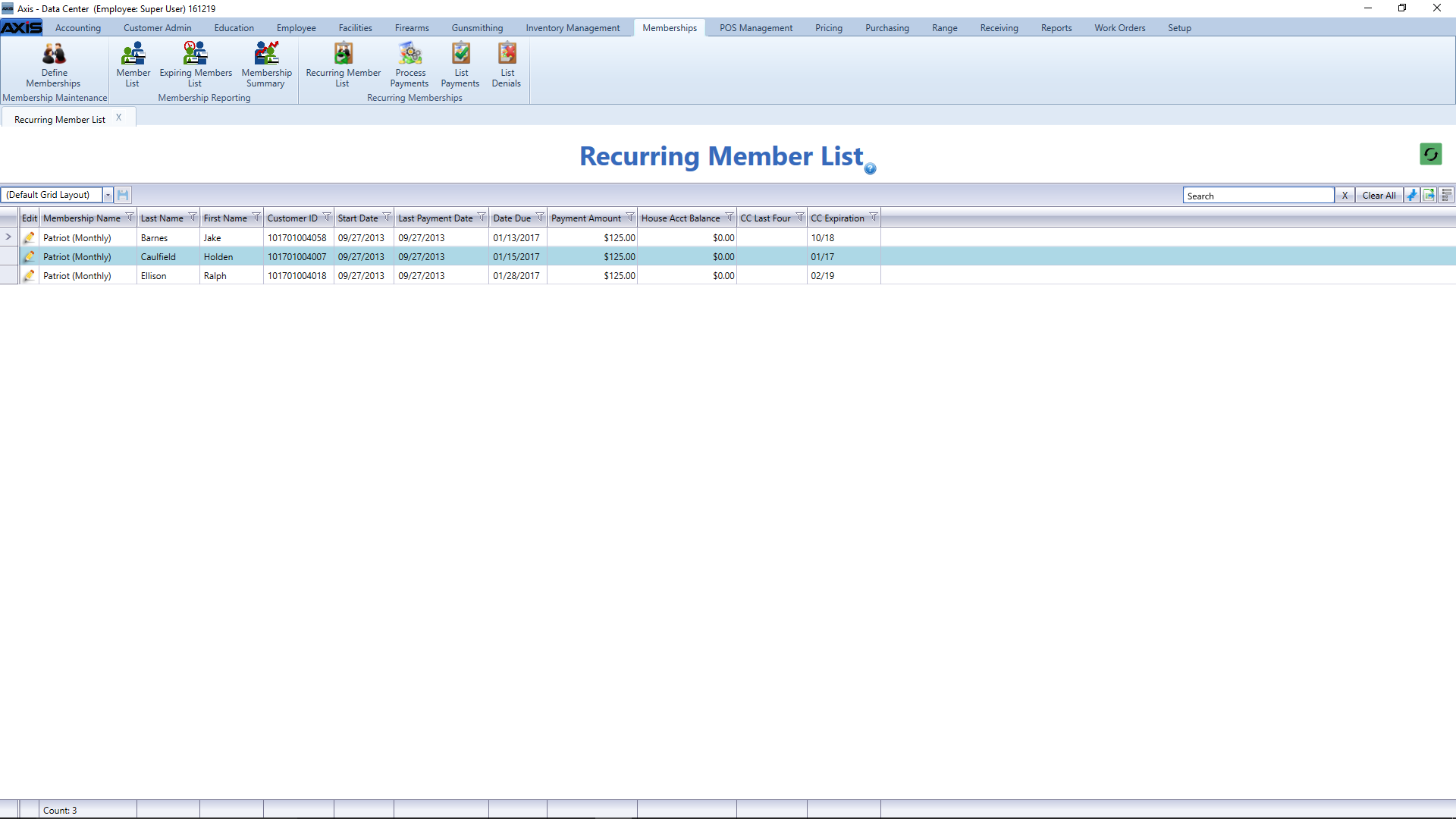Click into the Search field

1258,195
